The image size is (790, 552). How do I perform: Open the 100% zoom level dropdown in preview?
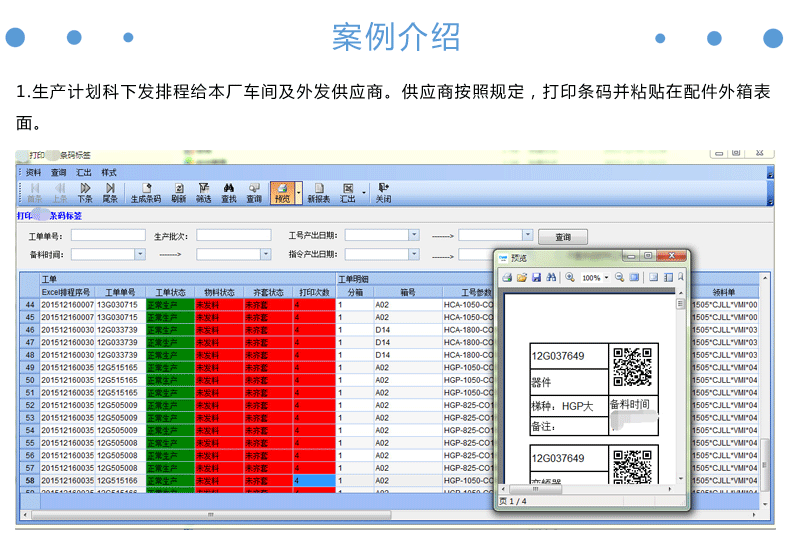(x=607, y=277)
